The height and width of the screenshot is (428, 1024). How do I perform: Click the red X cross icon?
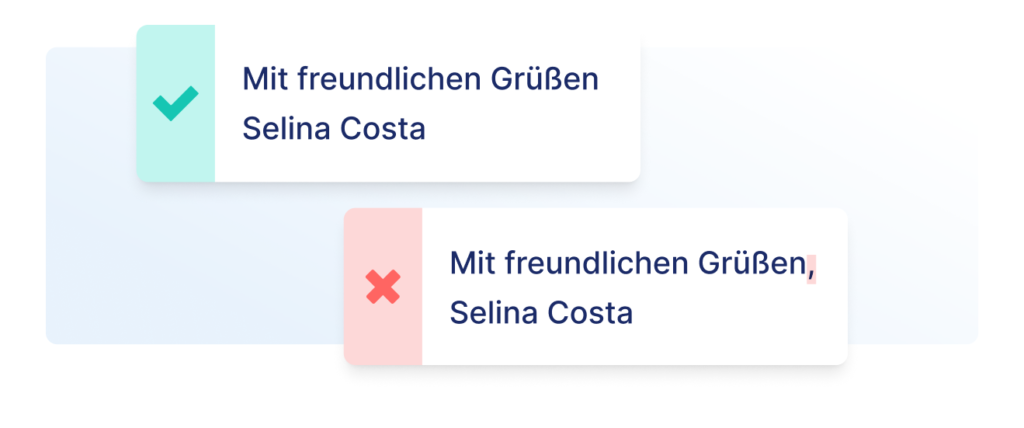pos(383,287)
